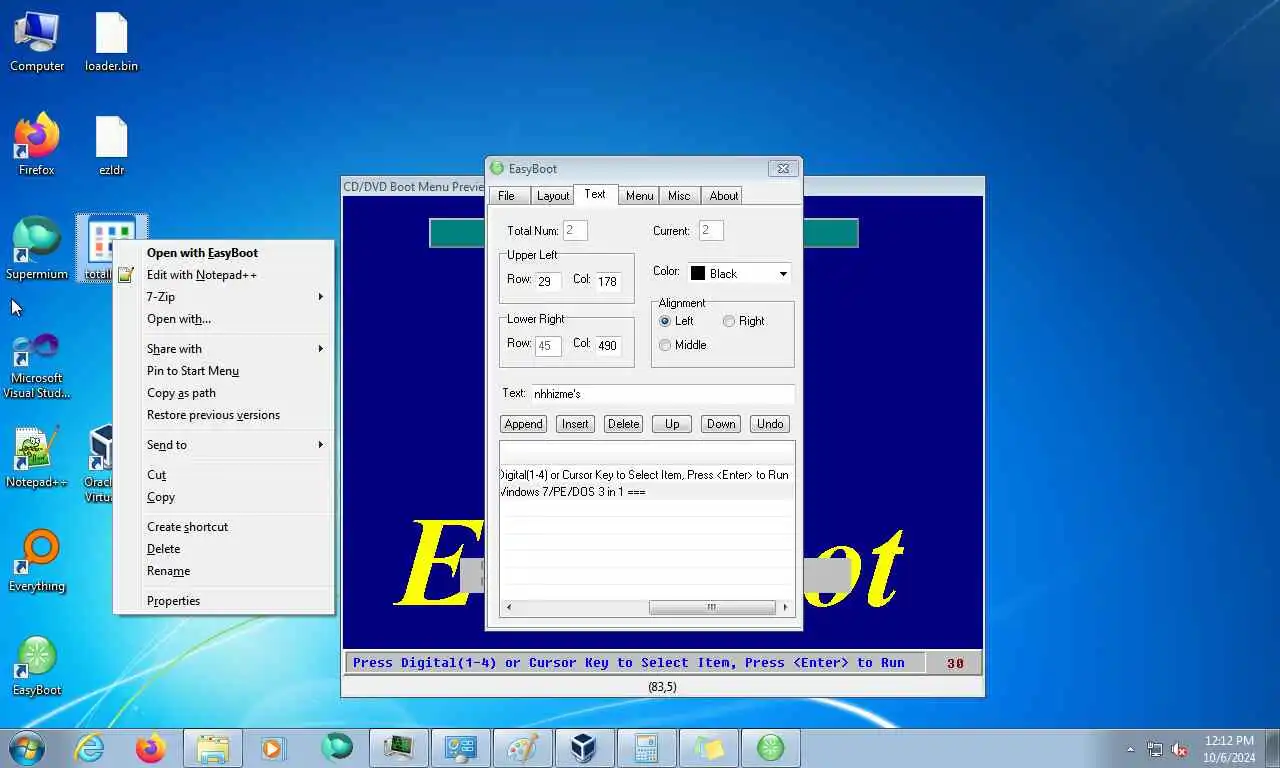
Task: Select the Oracle VirtualBox desktop shortcut
Action: 99,464
